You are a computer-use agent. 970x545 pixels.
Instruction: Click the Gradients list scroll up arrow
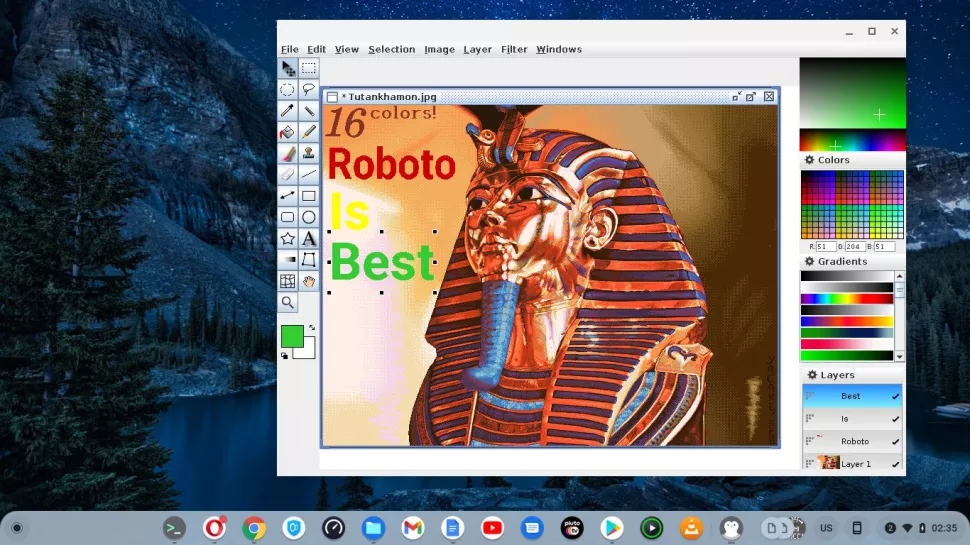coord(899,276)
